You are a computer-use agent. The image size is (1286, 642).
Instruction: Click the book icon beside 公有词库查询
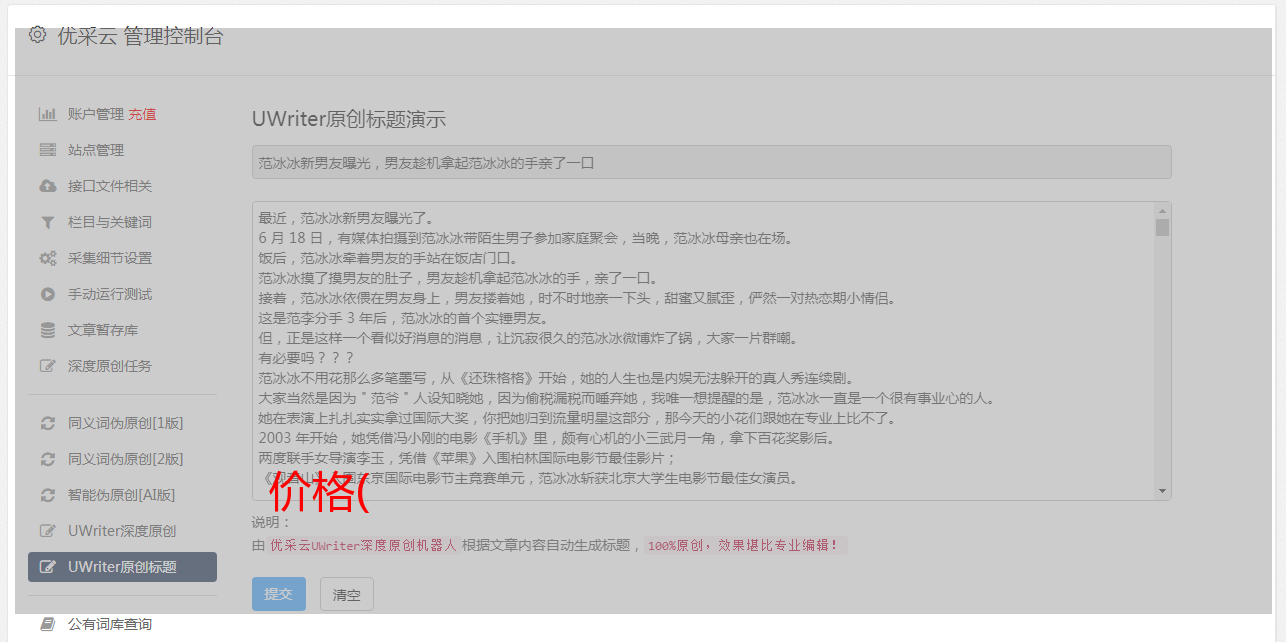(47, 624)
